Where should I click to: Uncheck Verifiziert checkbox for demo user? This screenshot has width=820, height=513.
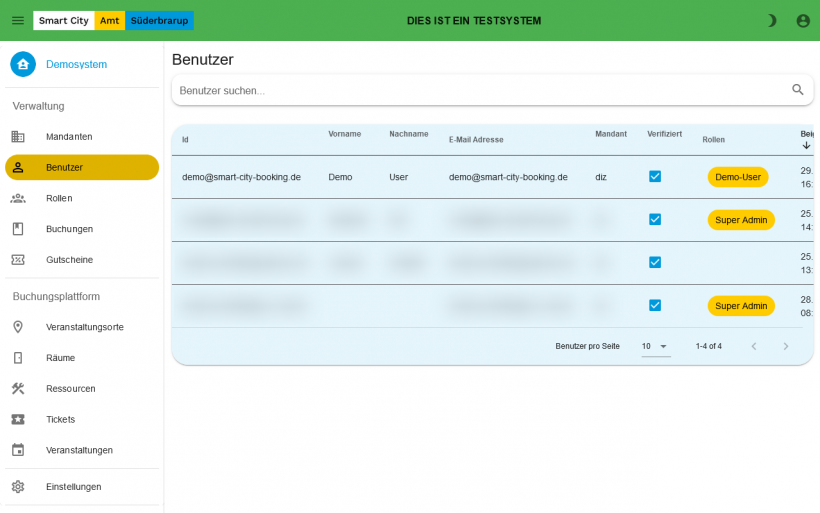pyautogui.click(x=655, y=176)
